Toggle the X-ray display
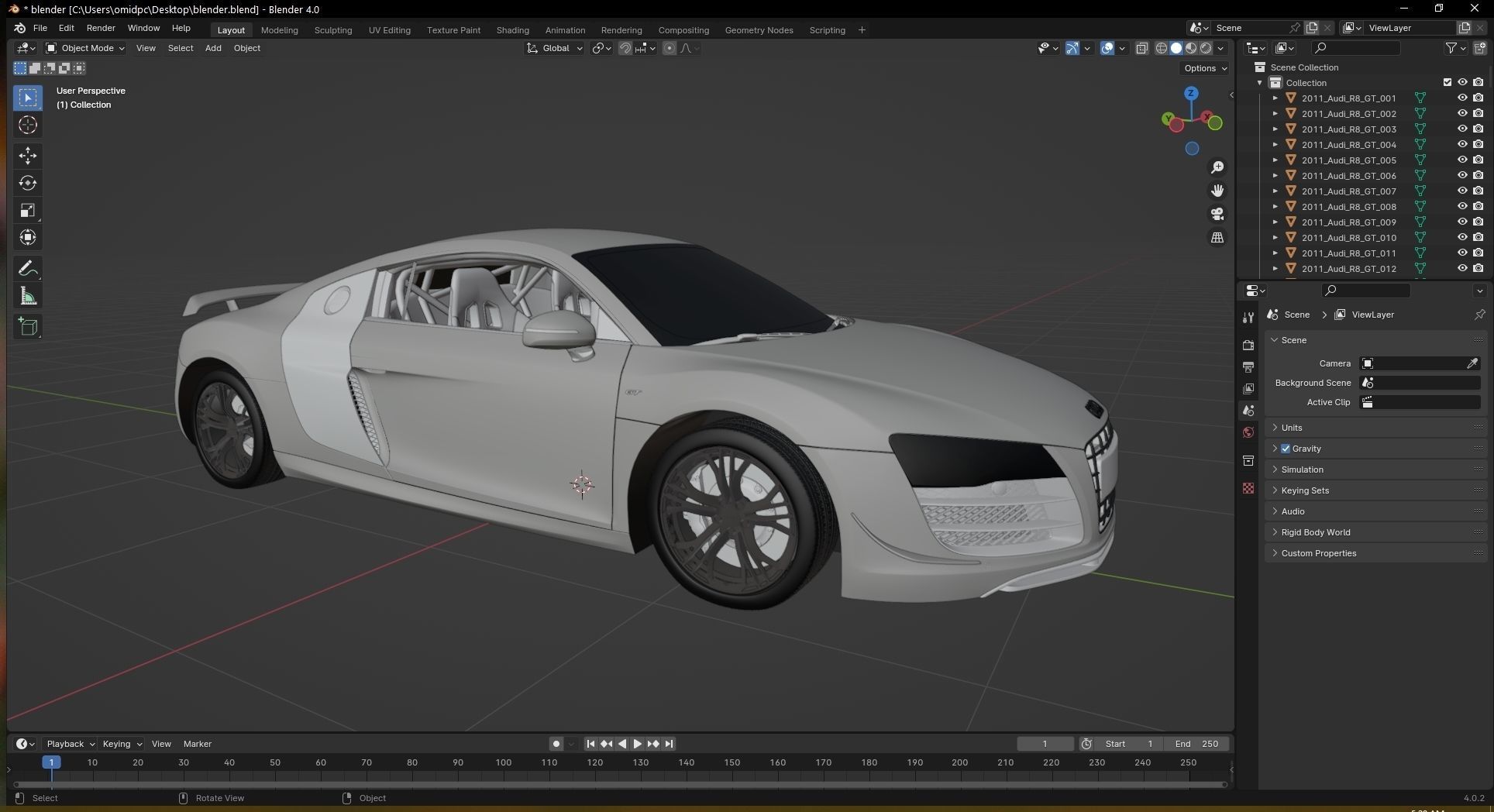The height and width of the screenshot is (812, 1494). 1141,48
